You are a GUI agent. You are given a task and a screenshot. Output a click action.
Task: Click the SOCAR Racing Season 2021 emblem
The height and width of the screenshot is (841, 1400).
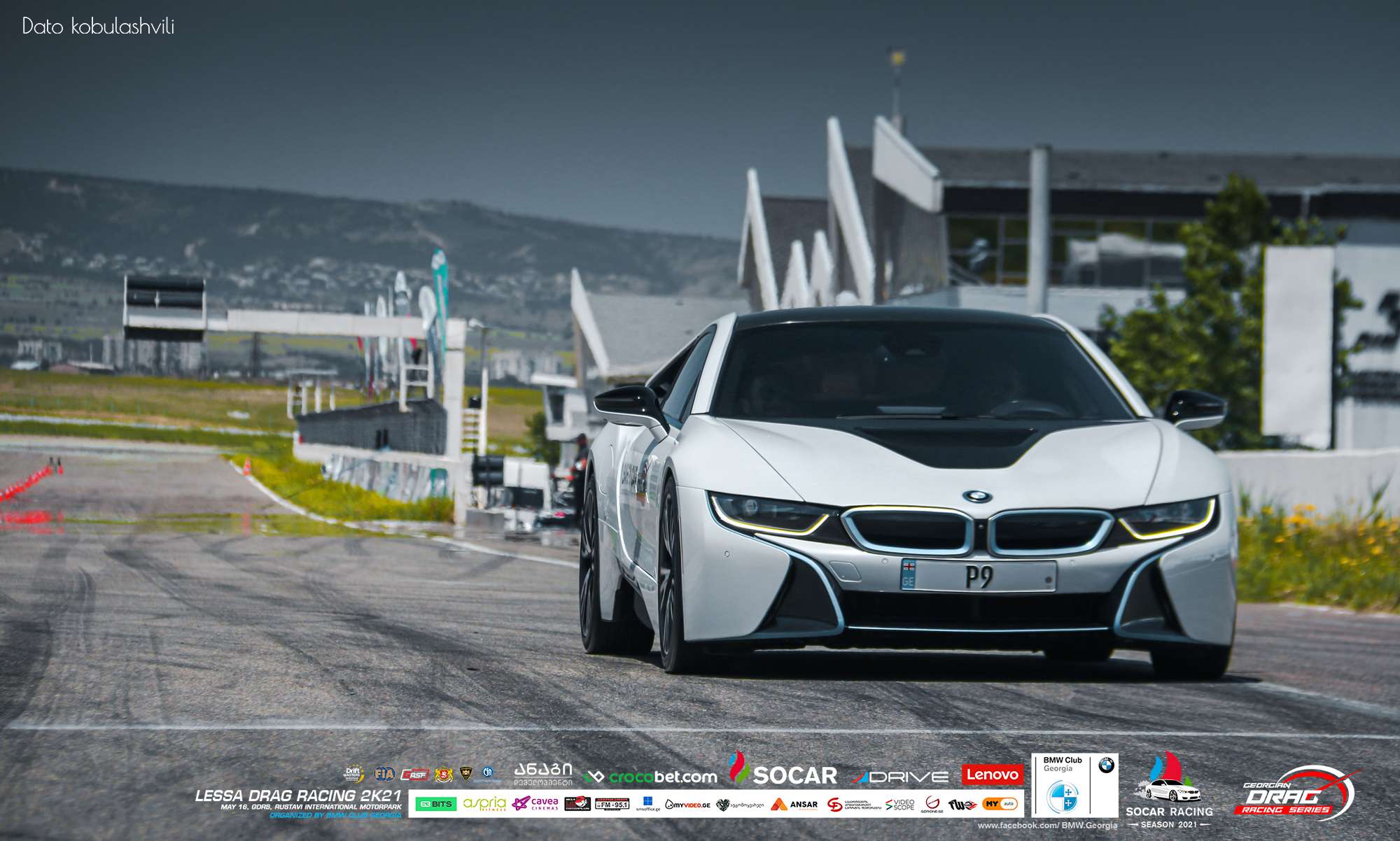1169,791
